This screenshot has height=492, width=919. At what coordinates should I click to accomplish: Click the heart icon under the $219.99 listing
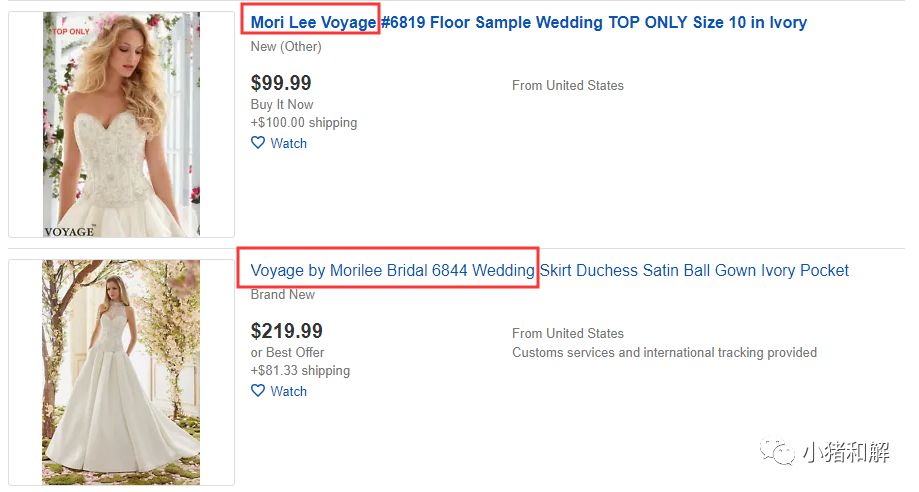click(258, 391)
